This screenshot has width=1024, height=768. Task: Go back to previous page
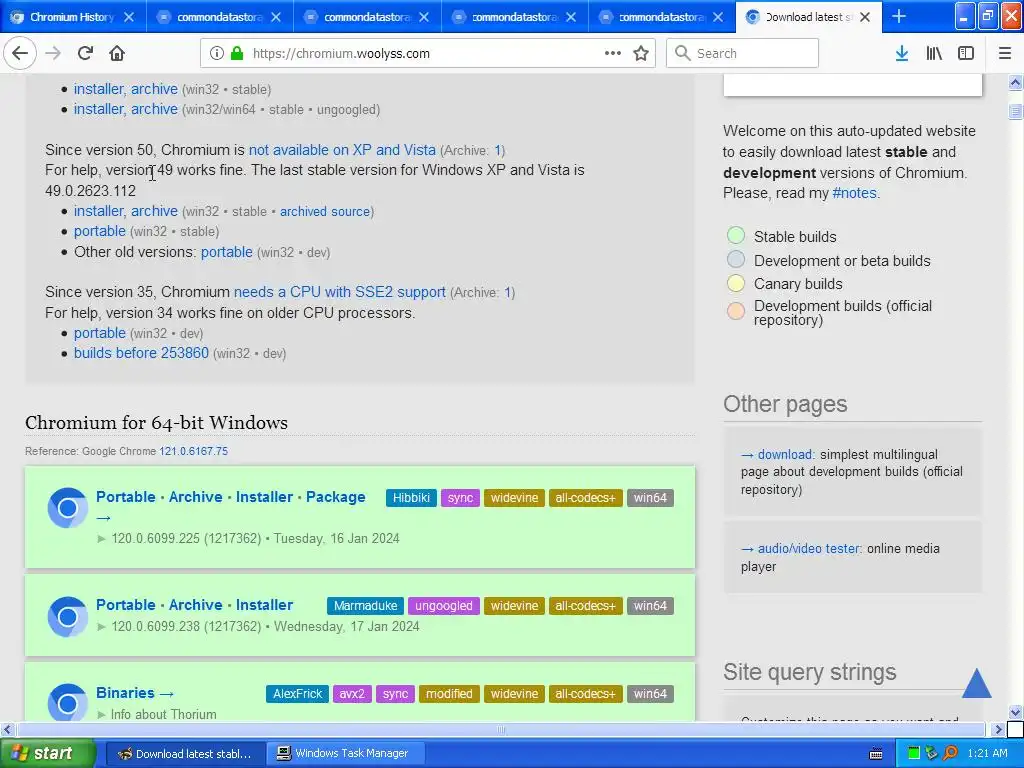tap(20, 54)
